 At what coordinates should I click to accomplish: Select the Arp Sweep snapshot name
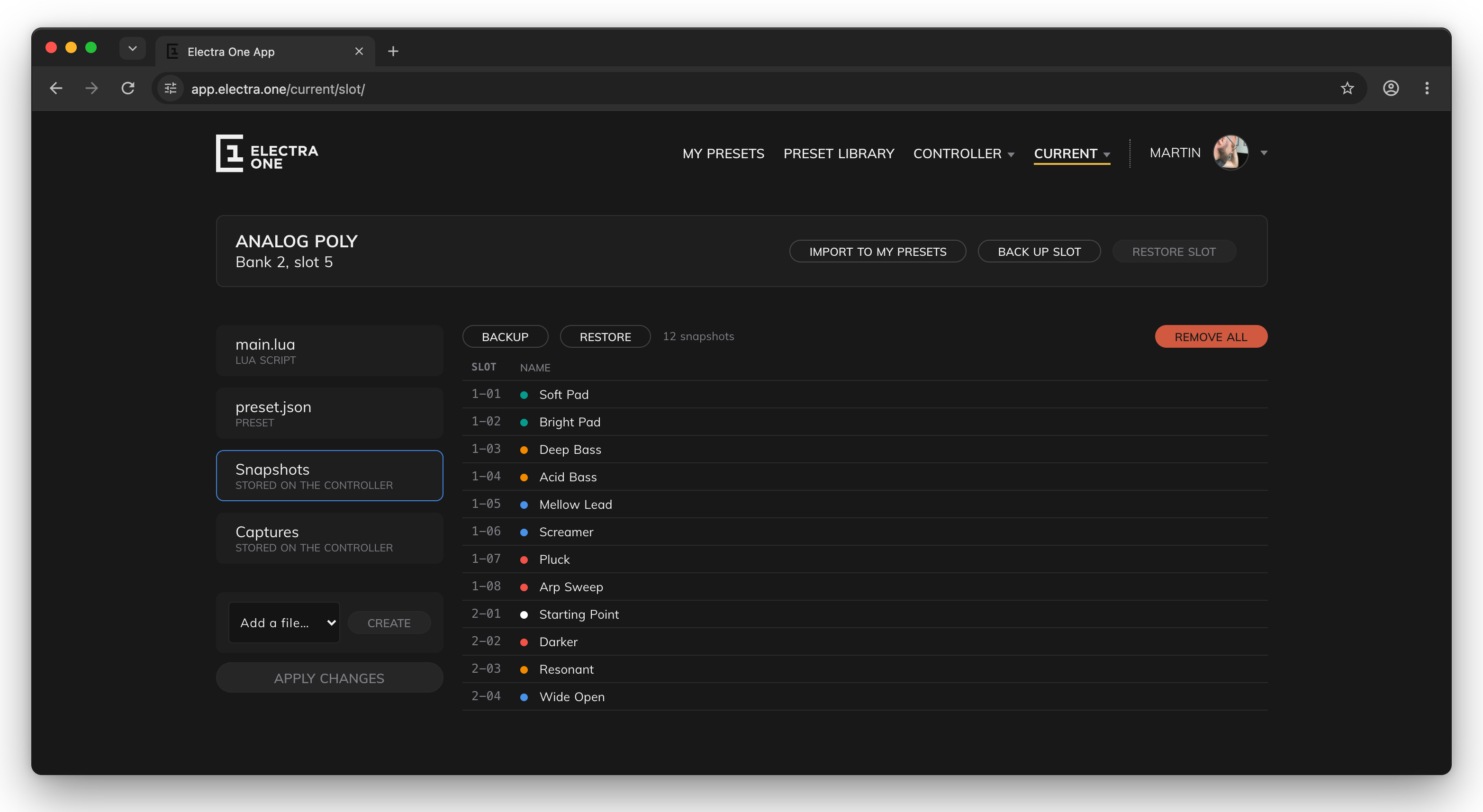tap(571, 586)
